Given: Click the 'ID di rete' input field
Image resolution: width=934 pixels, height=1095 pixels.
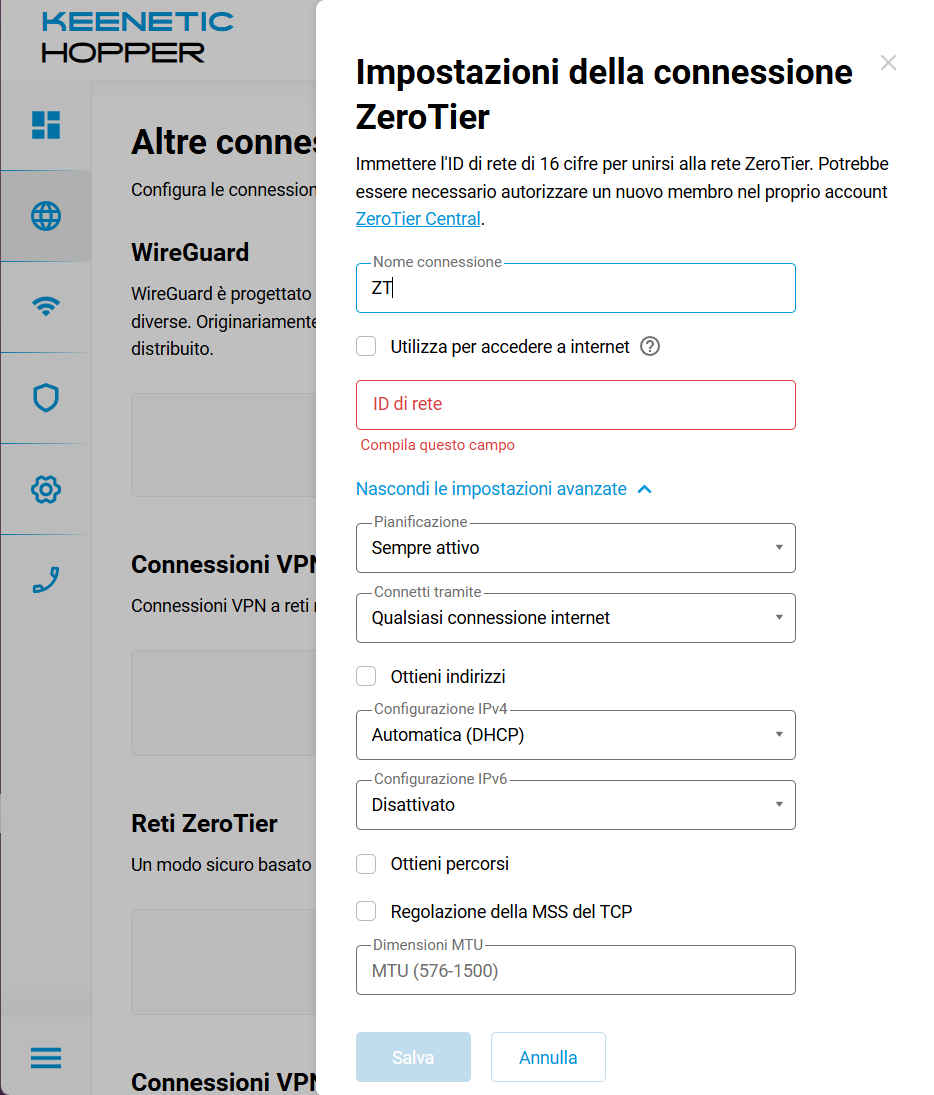Looking at the screenshot, I should [x=575, y=405].
